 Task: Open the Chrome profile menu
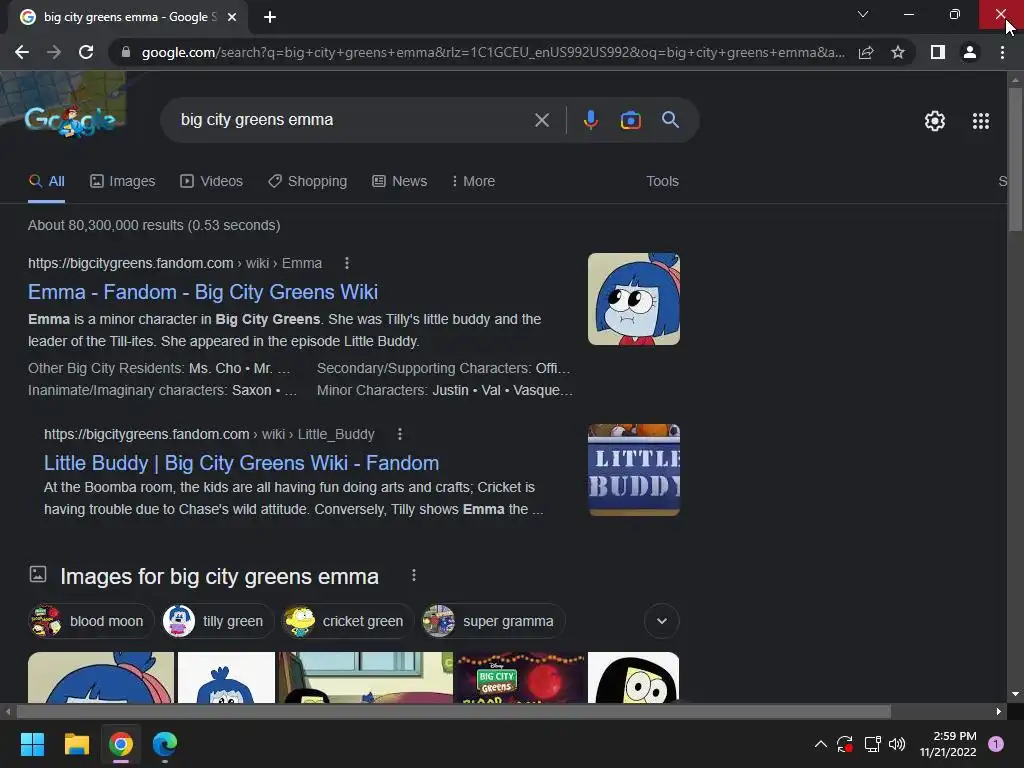[970, 52]
